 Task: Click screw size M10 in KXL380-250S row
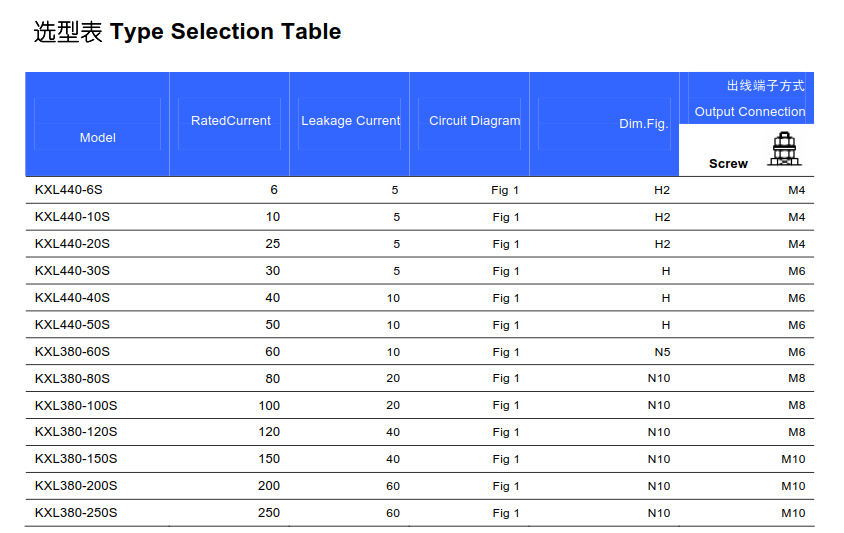pos(793,513)
